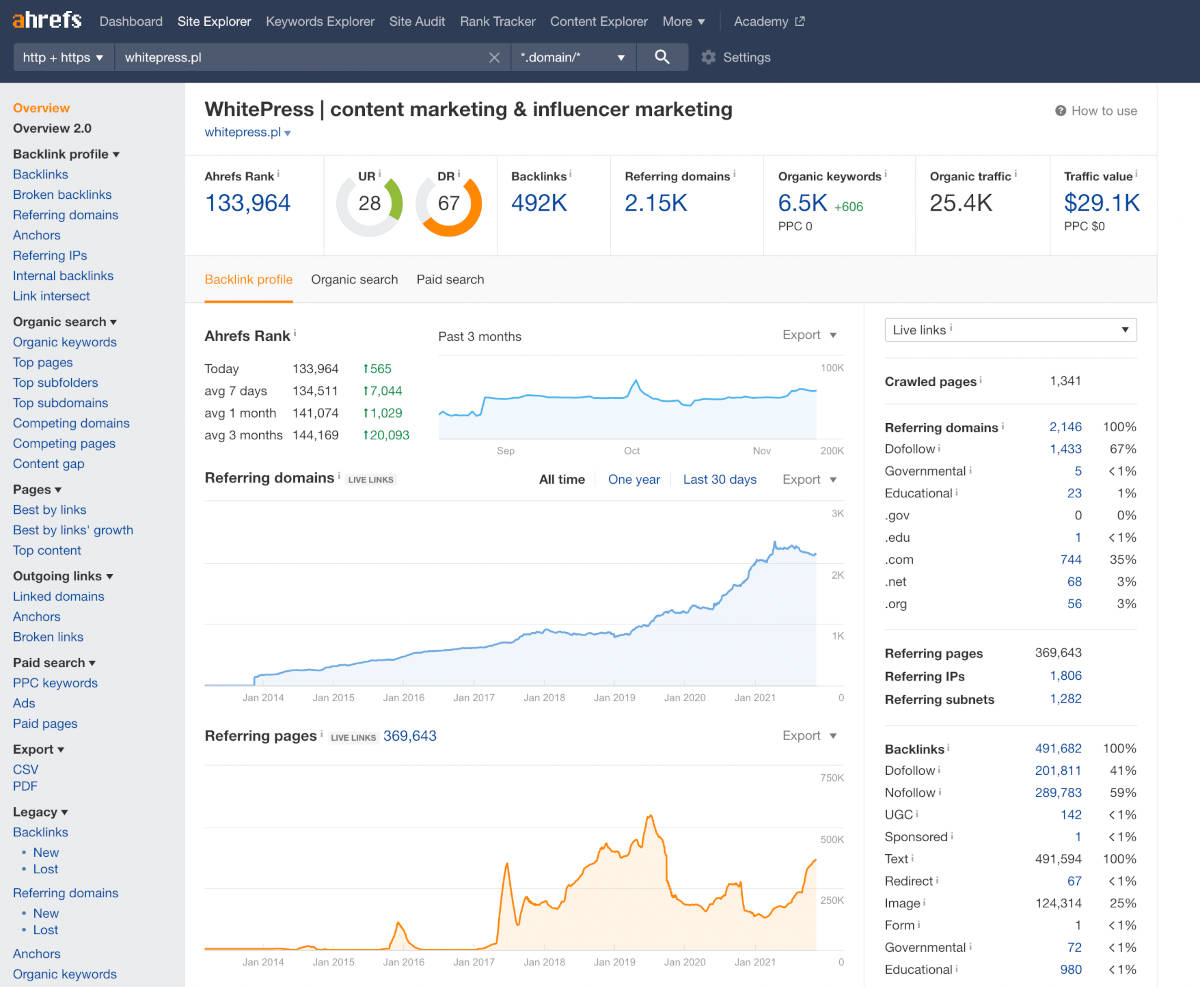Image resolution: width=1200 pixels, height=987 pixels.
Task: Click Nofollow backlinks count 289,783
Action: point(1058,793)
